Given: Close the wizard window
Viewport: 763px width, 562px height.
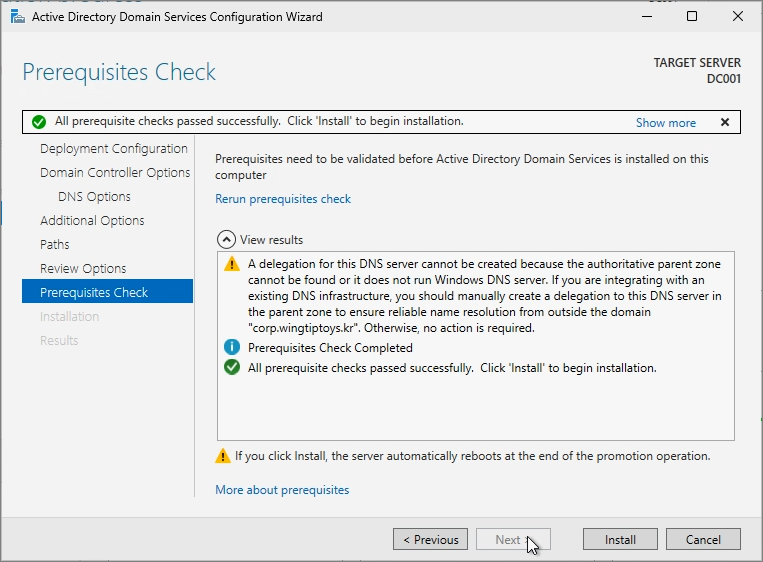Looking at the screenshot, I should point(738,17).
